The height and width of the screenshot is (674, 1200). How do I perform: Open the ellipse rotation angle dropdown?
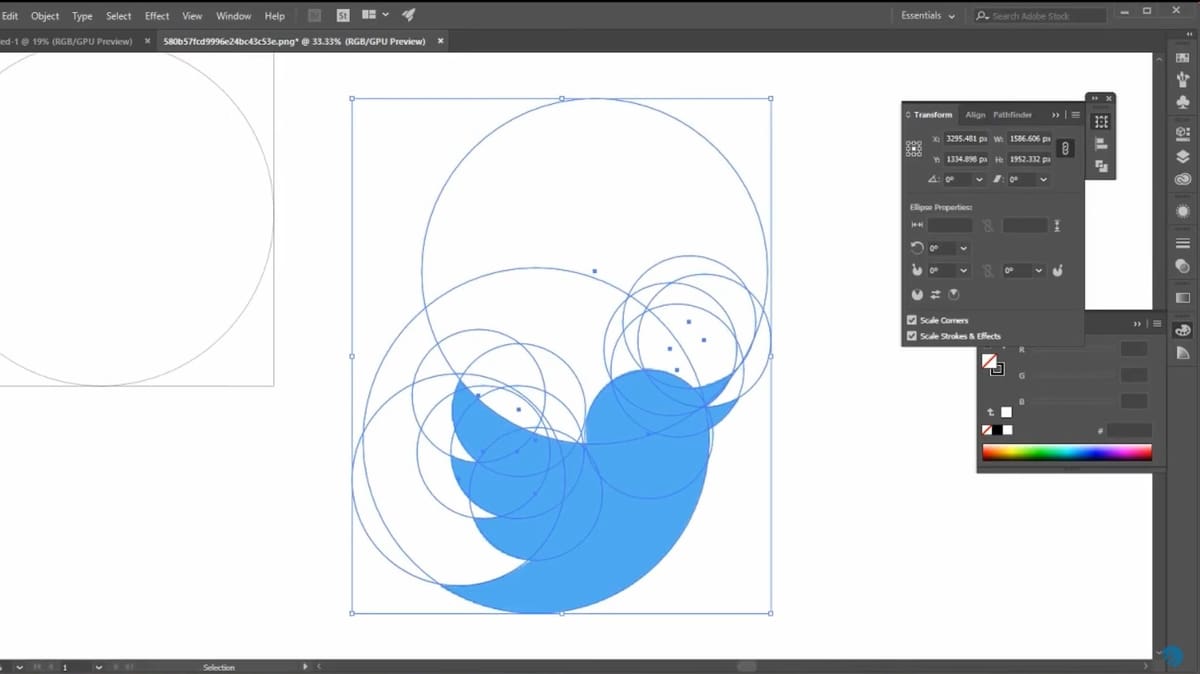pos(963,248)
